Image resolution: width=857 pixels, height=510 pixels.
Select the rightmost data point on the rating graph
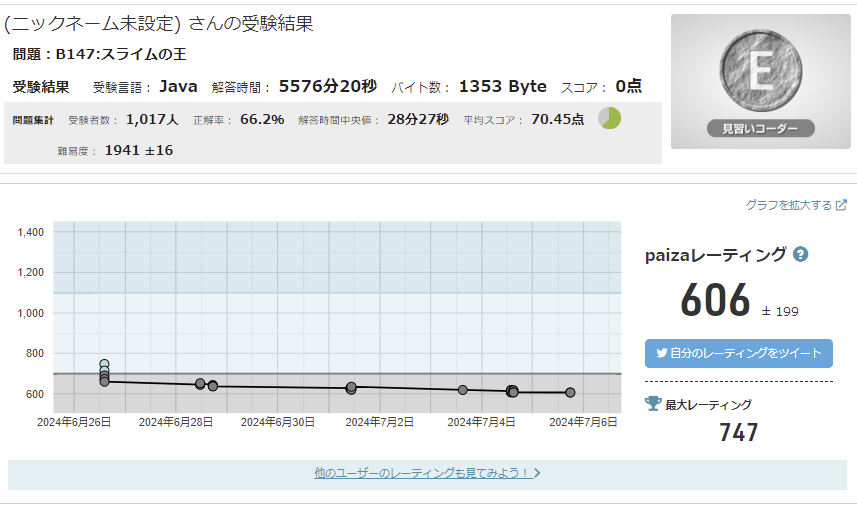(x=570, y=393)
